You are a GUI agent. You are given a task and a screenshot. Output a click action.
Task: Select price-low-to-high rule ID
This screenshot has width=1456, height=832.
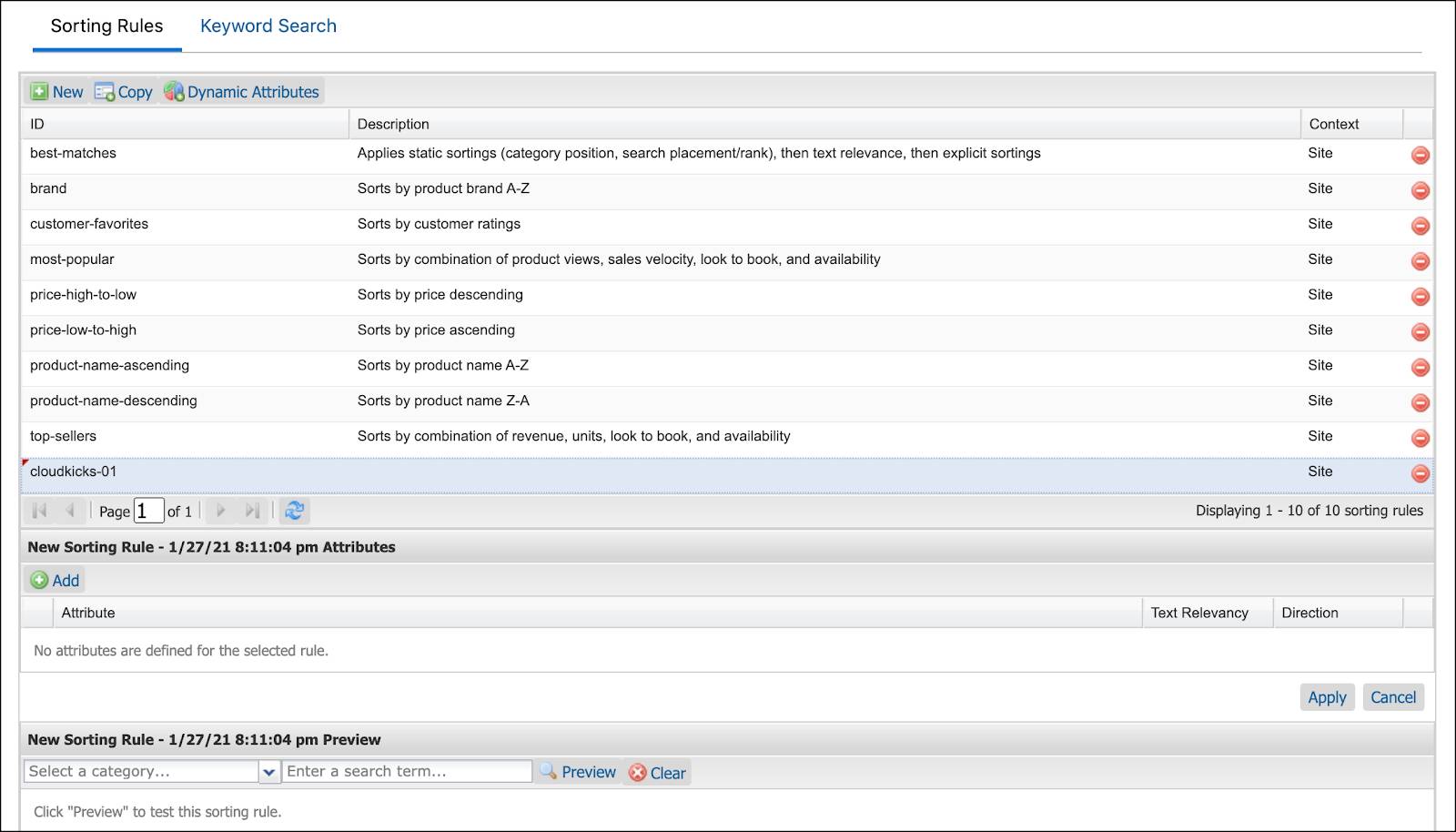tap(83, 330)
